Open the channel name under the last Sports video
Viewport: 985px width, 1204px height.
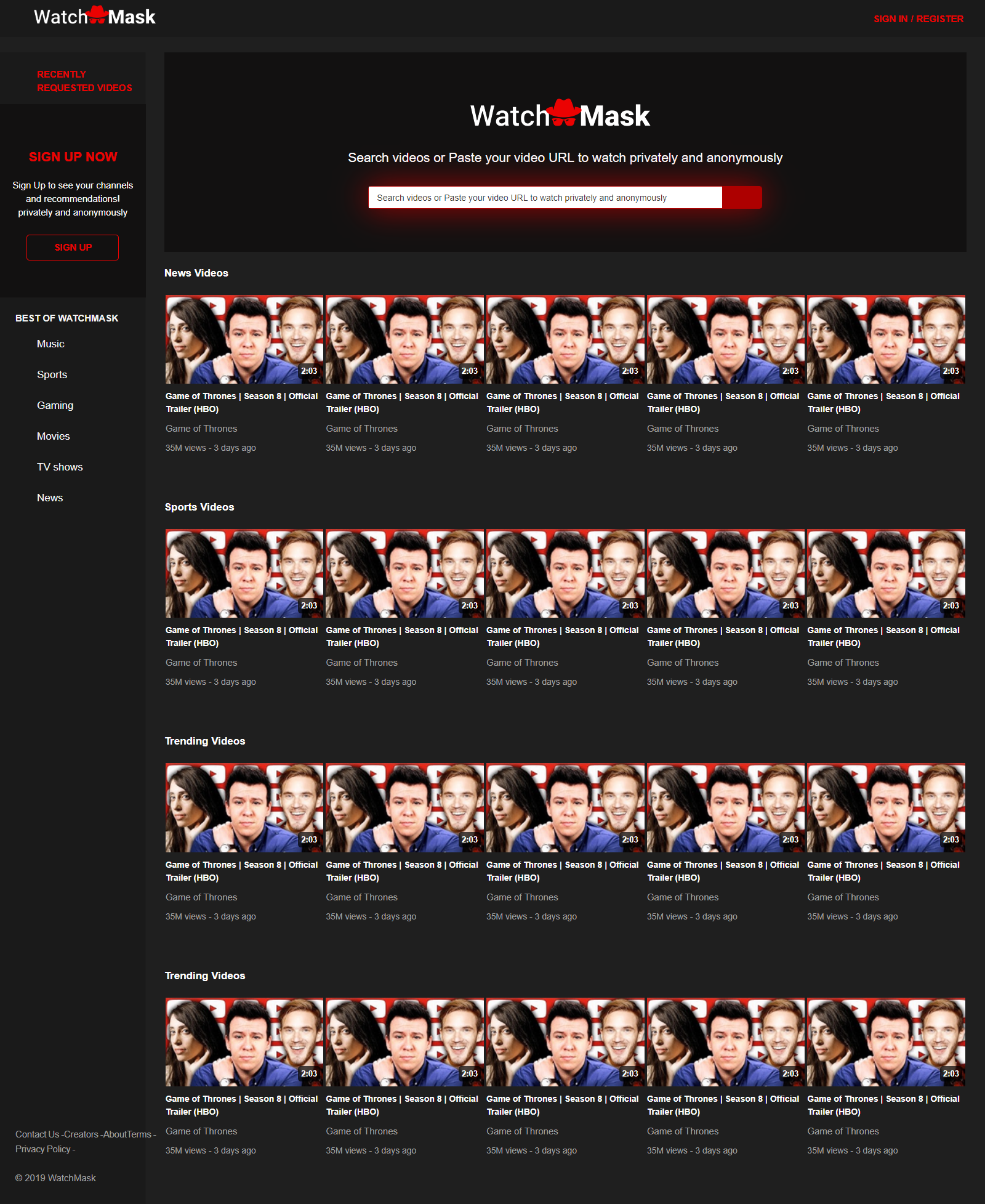click(843, 663)
